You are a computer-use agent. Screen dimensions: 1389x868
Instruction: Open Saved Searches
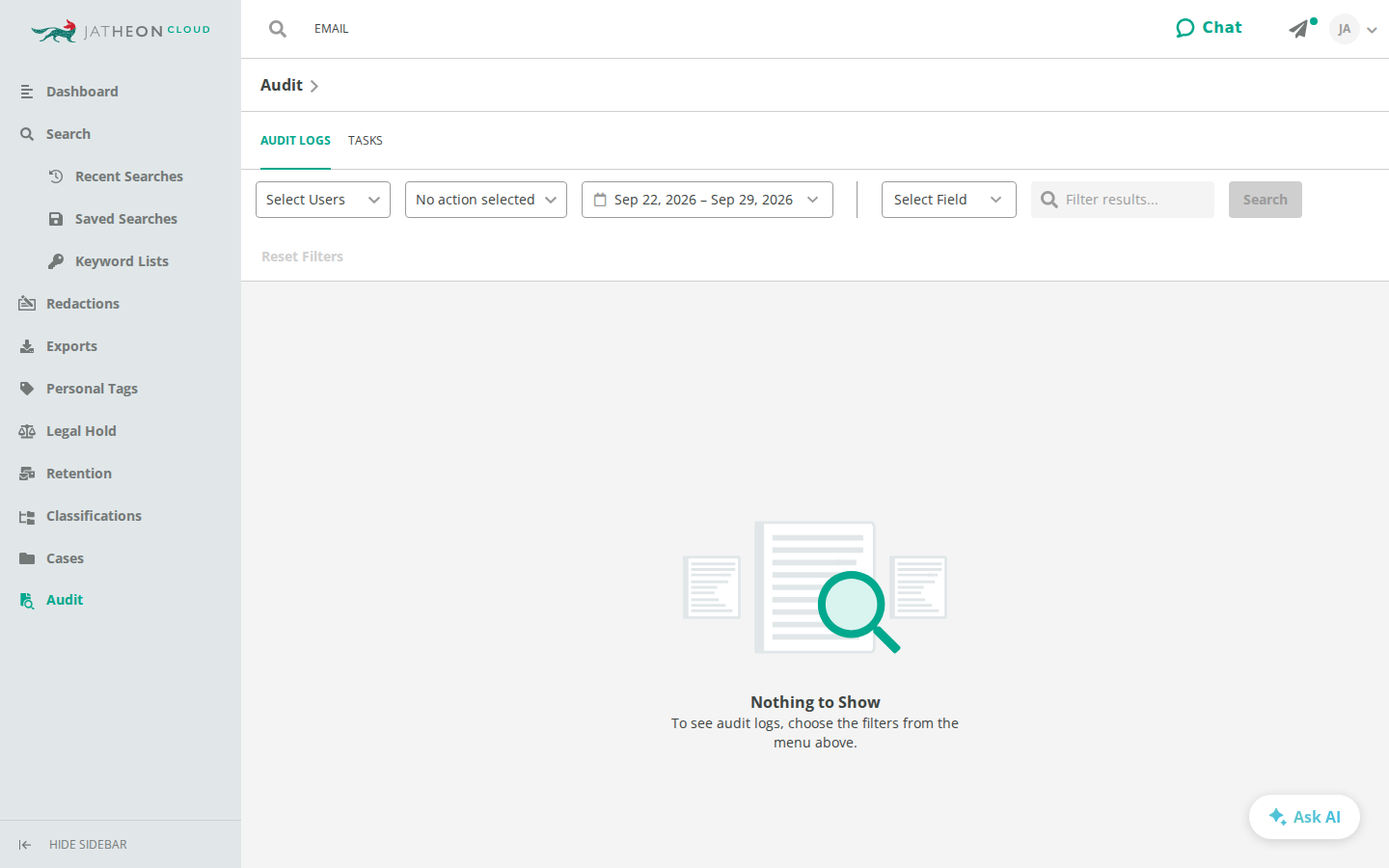(126, 219)
